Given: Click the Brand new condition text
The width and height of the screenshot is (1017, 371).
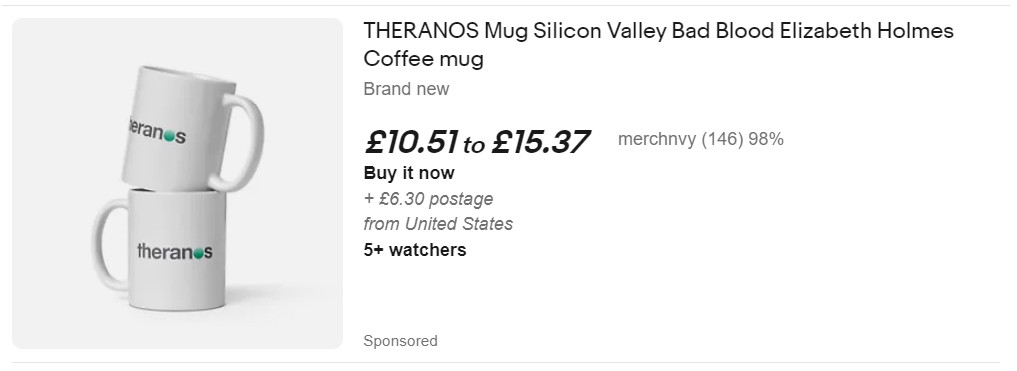Looking at the screenshot, I should pos(406,89).
